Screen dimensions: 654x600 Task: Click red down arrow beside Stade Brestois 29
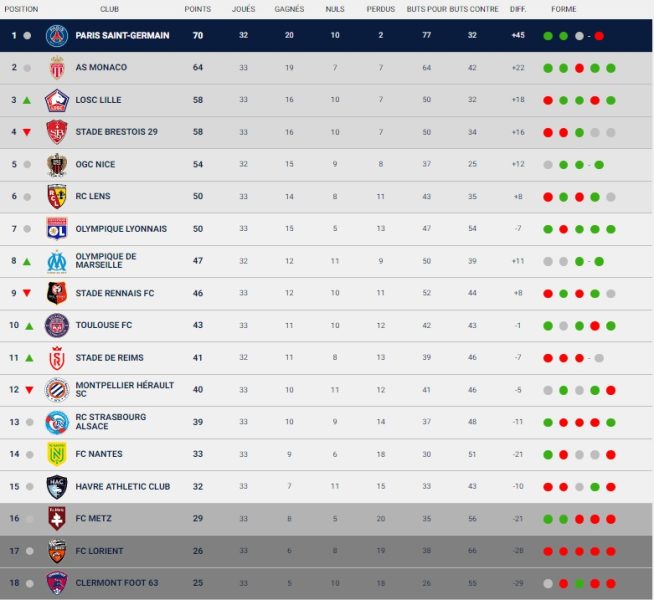click(27, 133)
